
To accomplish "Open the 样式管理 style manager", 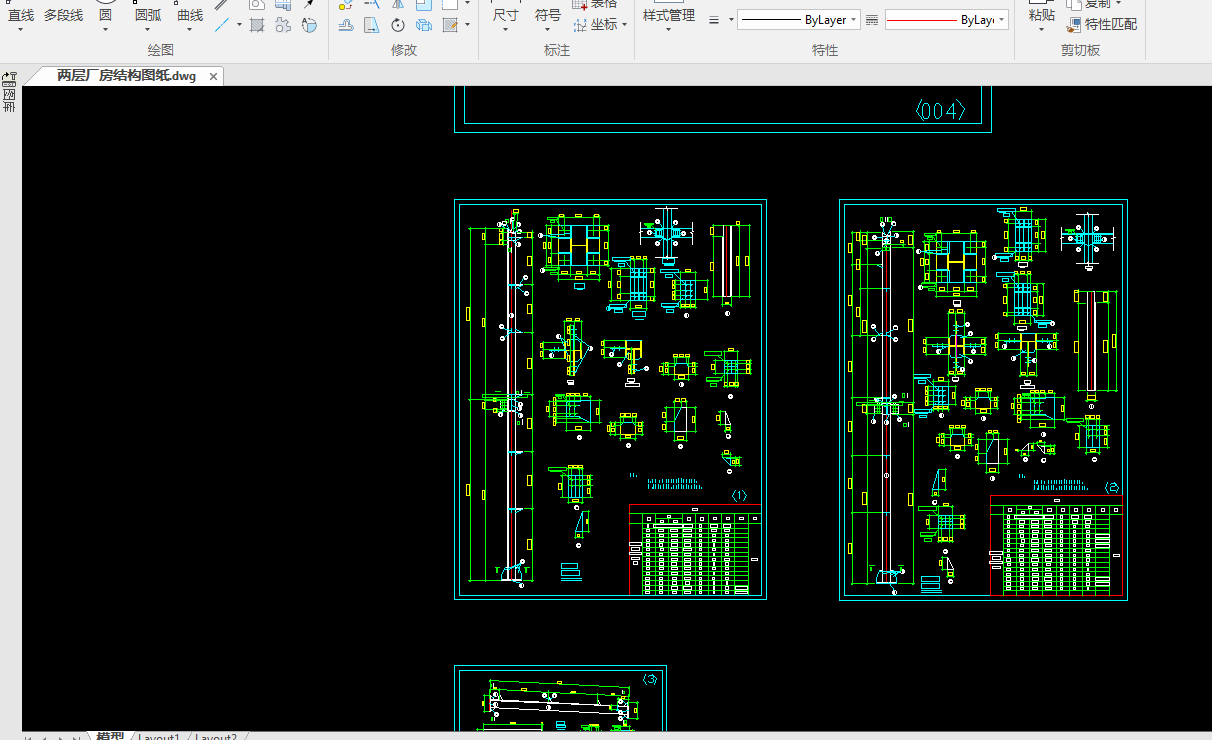I will click(668, 16).
